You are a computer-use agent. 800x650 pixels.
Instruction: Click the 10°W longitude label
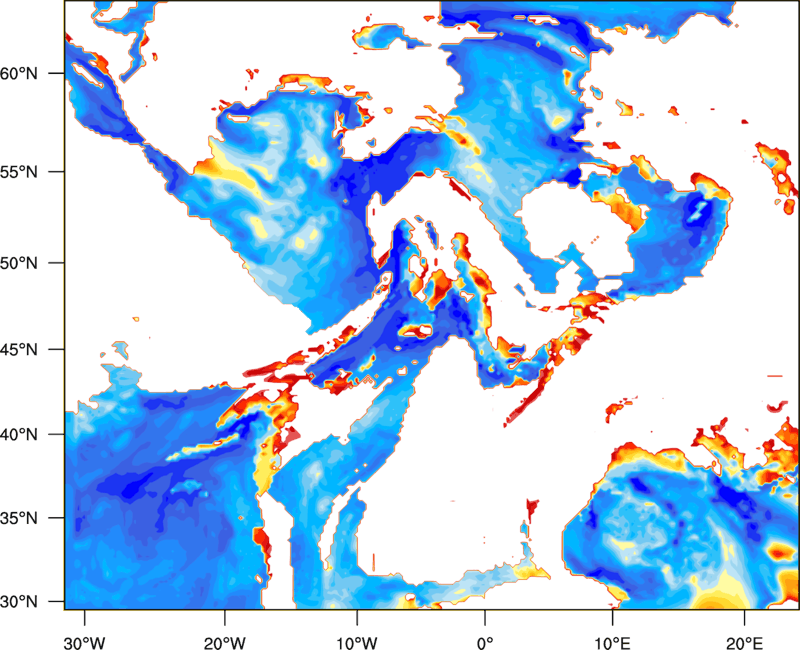356,643
